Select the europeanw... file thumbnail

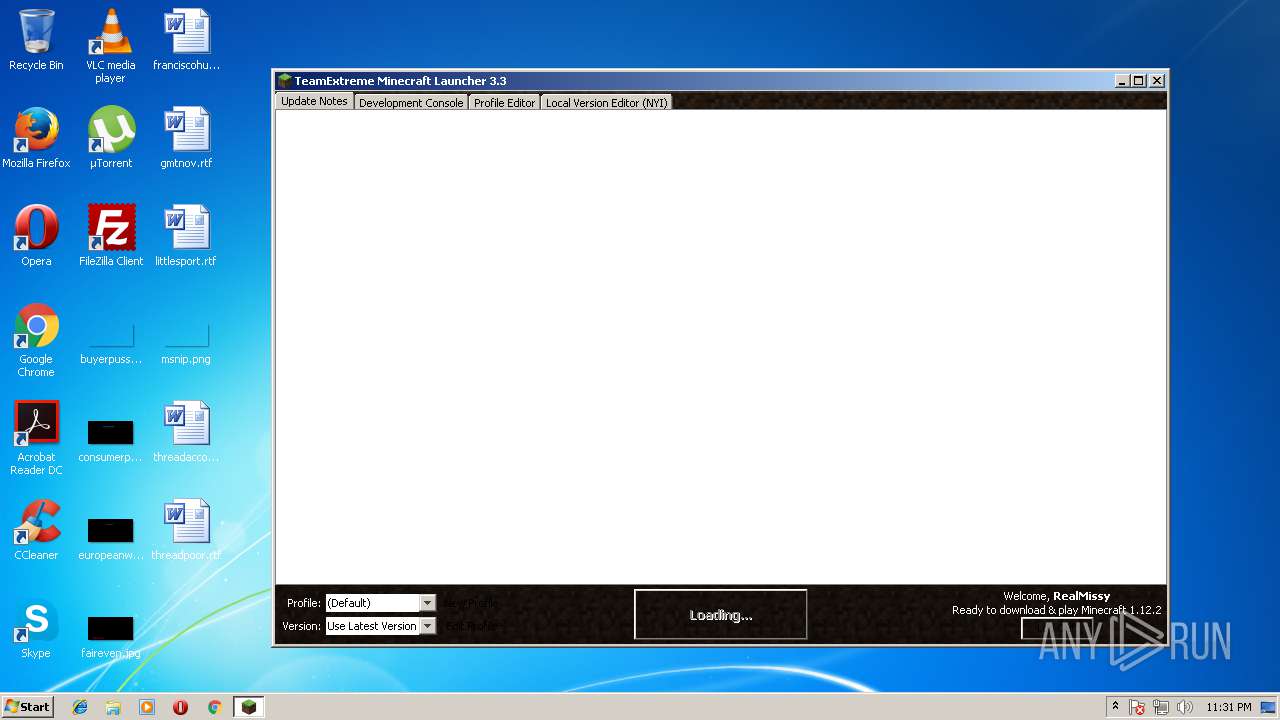110,537
